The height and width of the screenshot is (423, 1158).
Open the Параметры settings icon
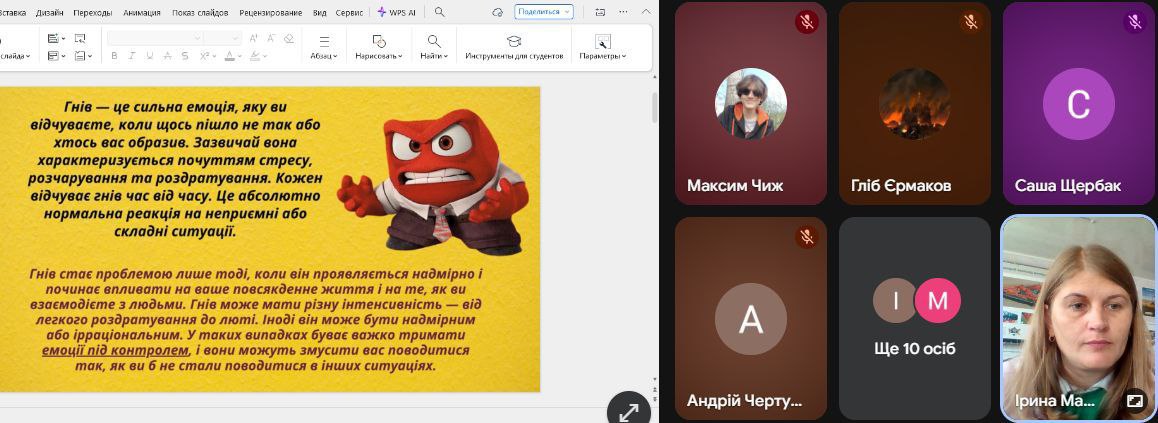[x=602, y=47]
